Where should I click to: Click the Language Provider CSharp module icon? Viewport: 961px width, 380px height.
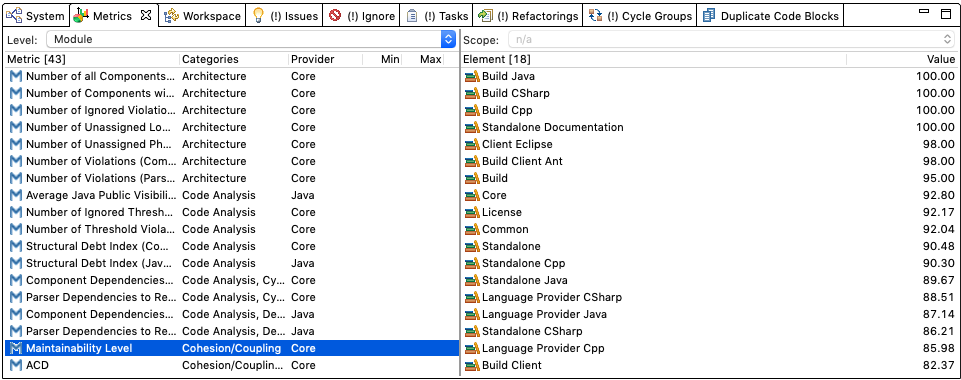pos(471,297)
